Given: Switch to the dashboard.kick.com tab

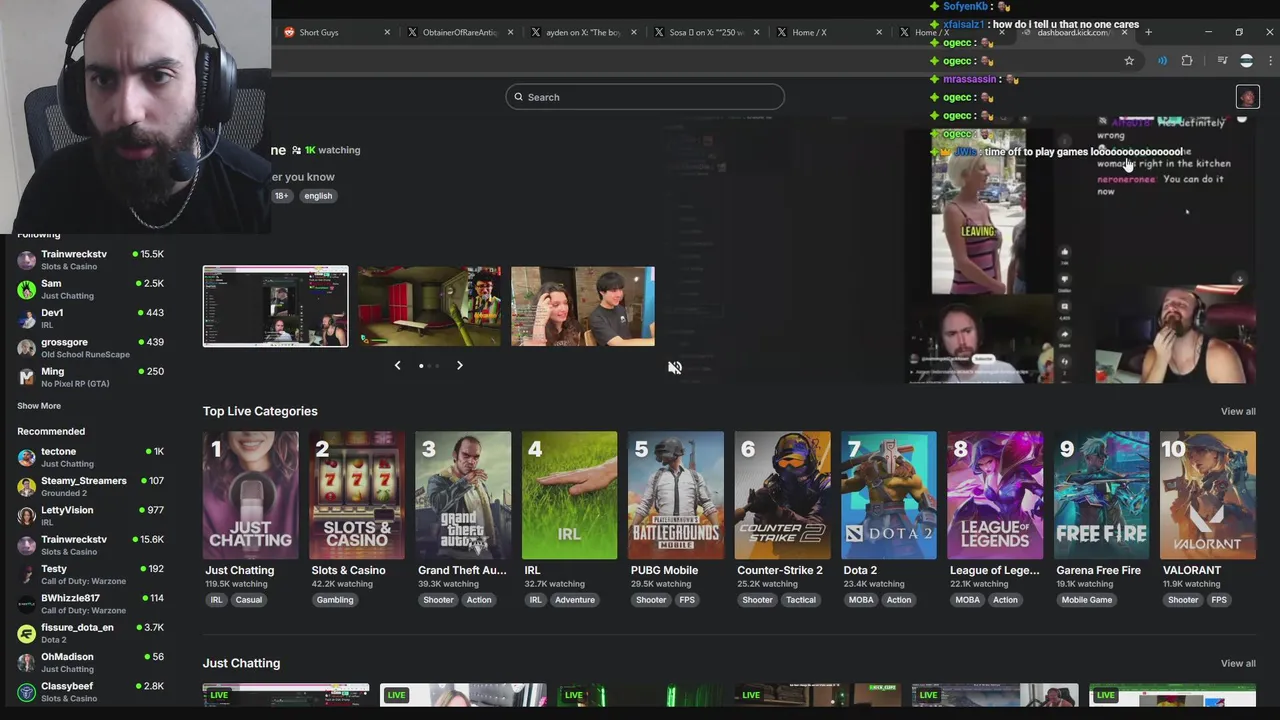Looking at the screenshot, I should point(1074,32).
